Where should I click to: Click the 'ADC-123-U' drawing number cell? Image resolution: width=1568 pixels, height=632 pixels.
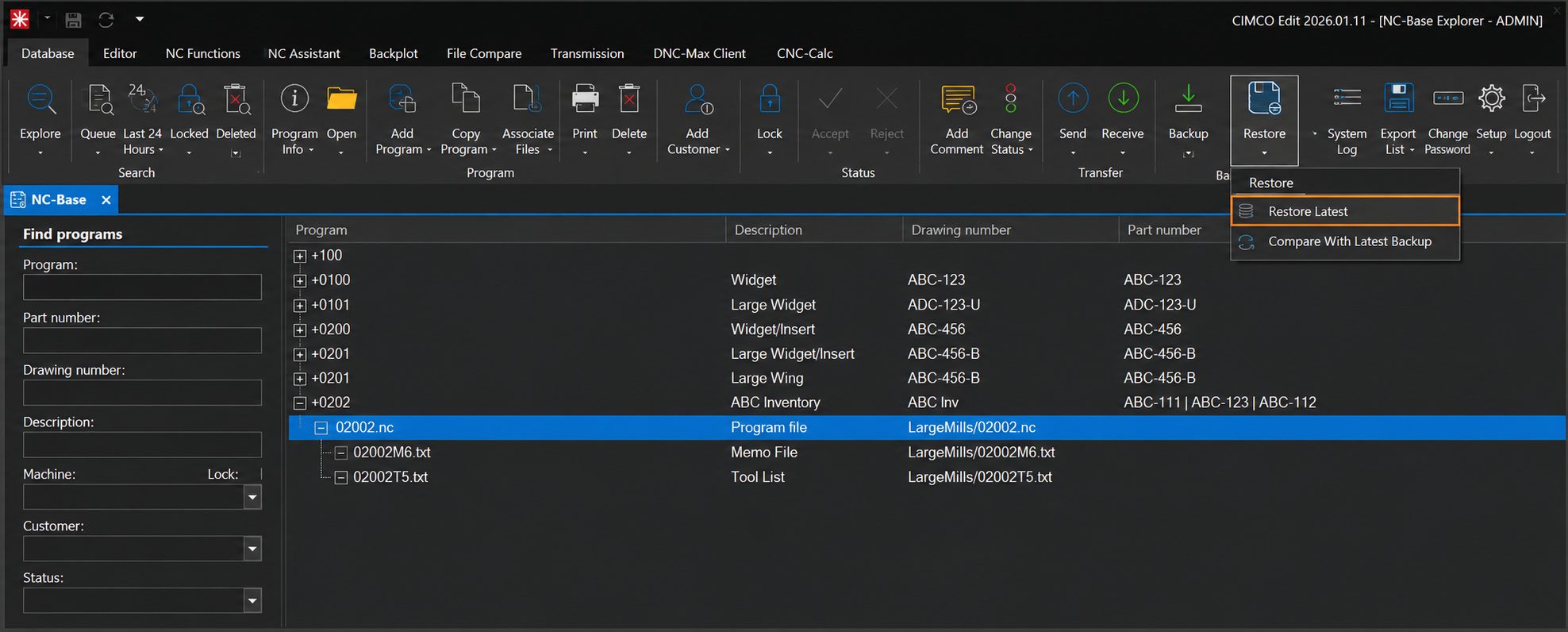tap(944, 305)
